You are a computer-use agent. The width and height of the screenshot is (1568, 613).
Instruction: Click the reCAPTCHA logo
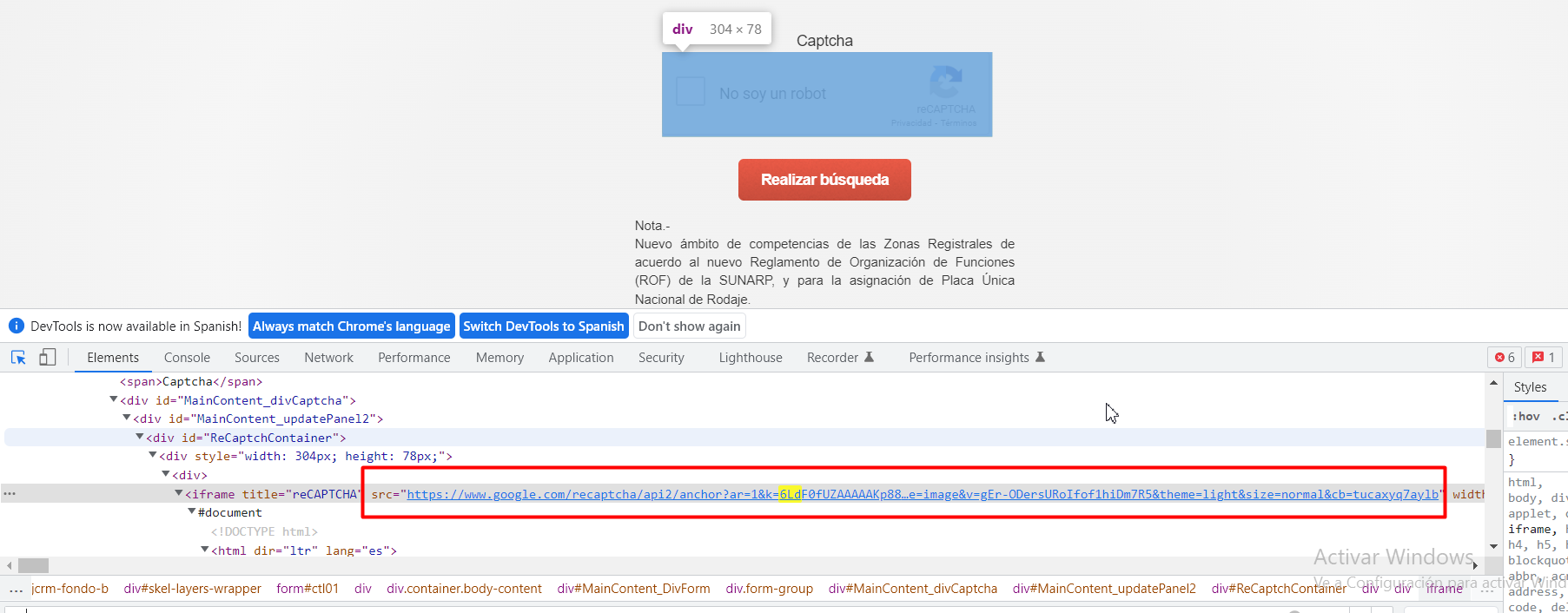coord(945,82)
